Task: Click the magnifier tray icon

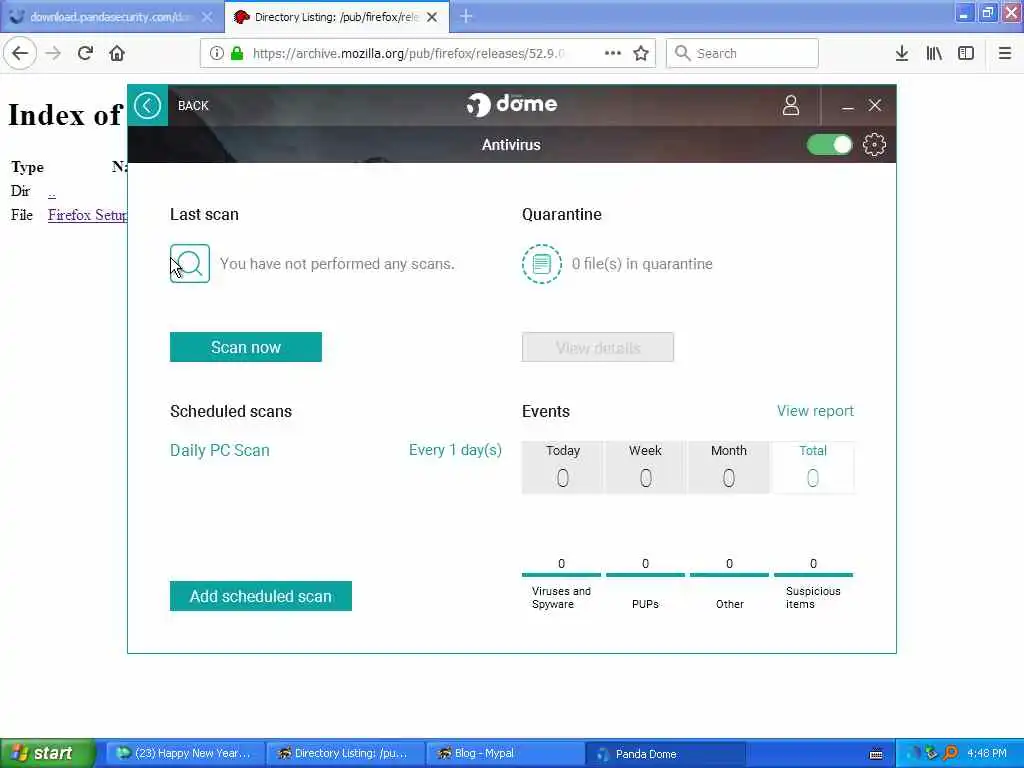Action: [x=951, y=753]
